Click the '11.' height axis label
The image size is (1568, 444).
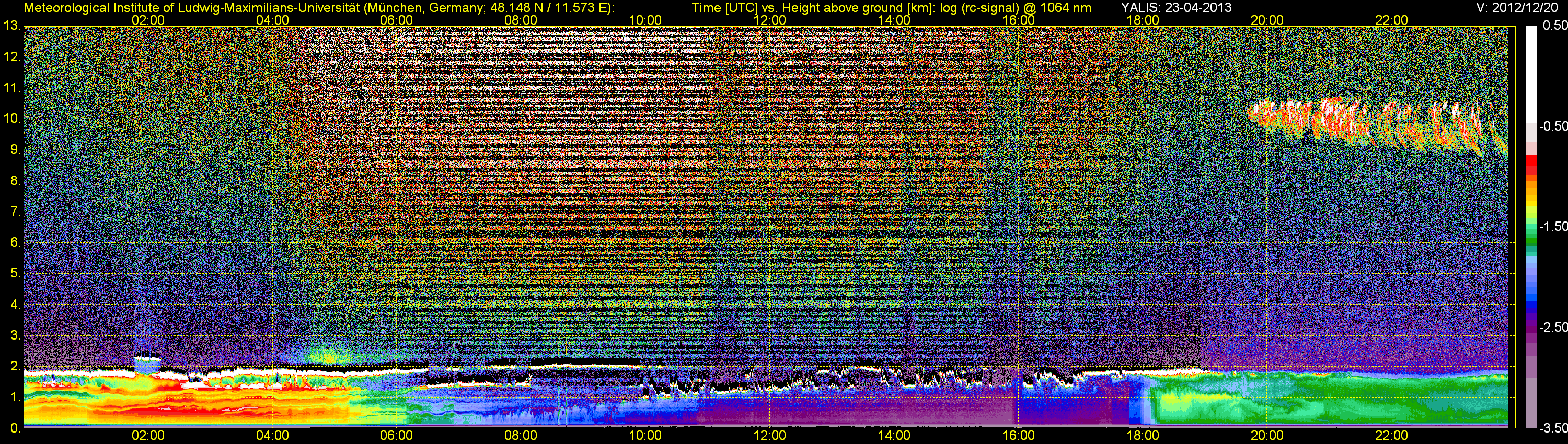11,88
